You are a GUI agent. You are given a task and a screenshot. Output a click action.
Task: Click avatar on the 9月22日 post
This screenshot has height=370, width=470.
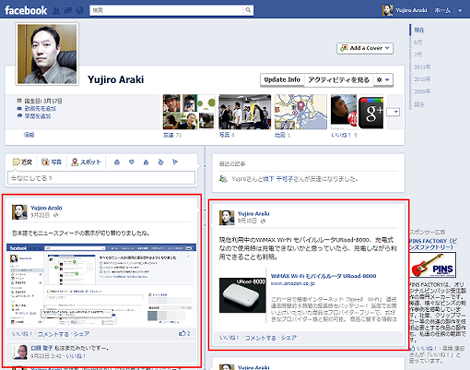20,212
